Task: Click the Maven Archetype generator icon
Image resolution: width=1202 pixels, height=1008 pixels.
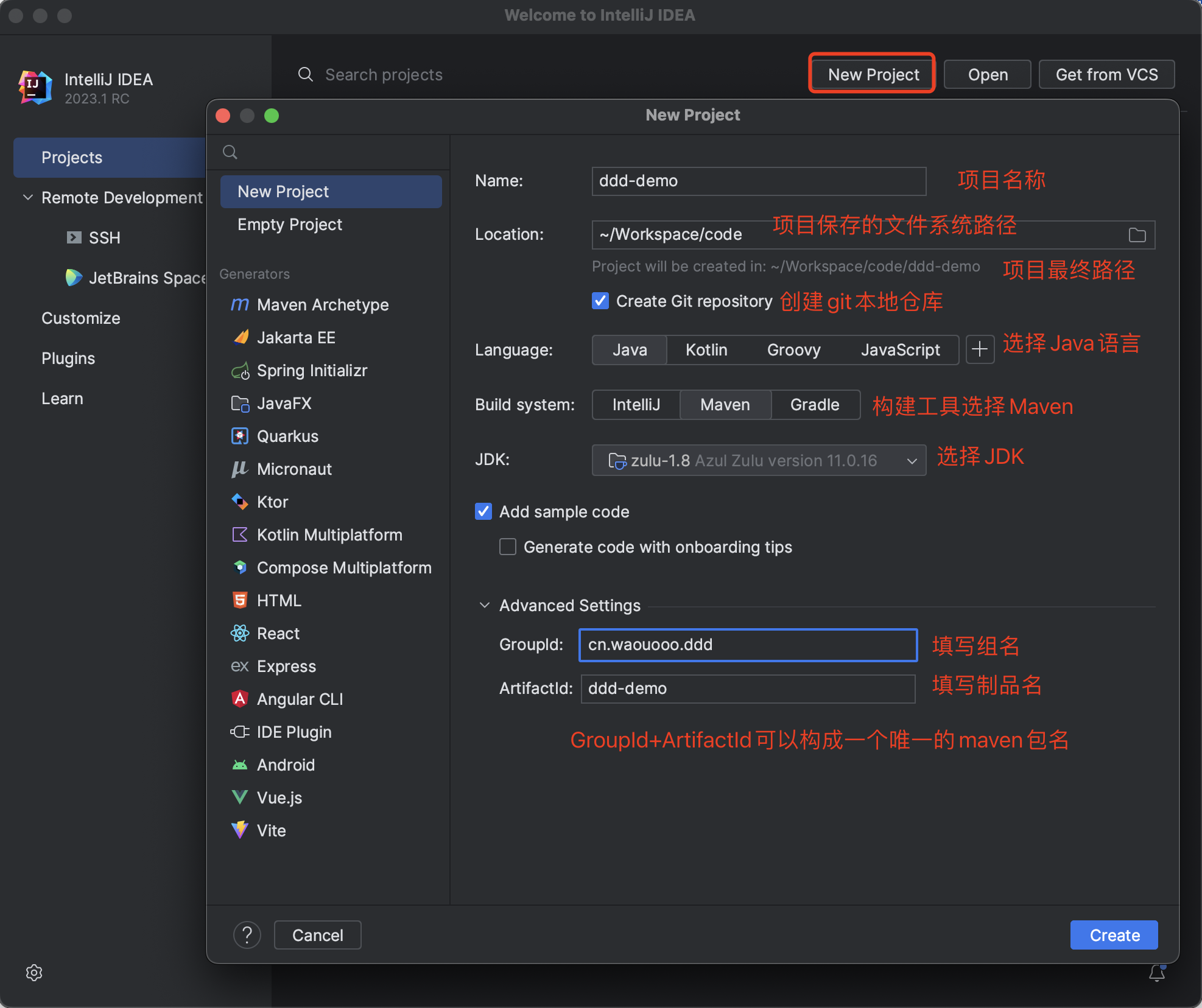Action: coord(239,304)
